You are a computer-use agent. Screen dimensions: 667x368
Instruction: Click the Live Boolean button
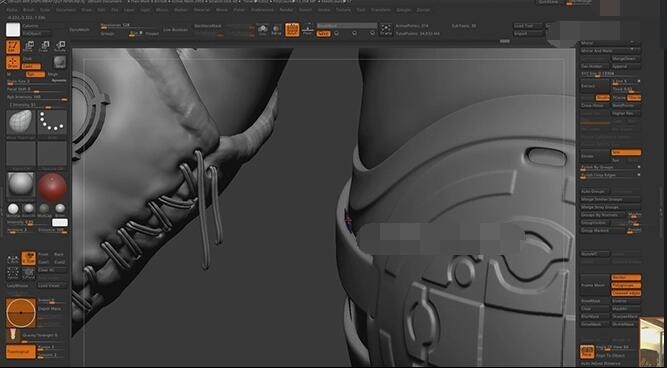[x=176, y=30]
